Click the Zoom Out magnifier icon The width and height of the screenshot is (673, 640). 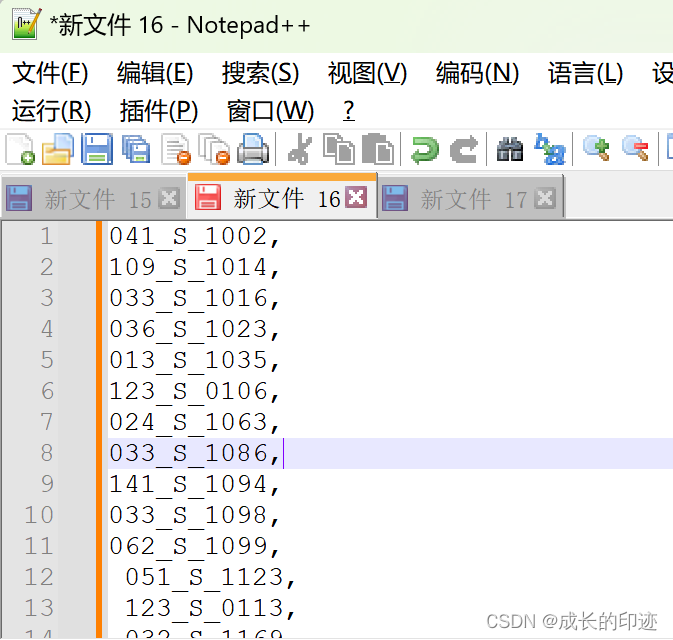click(x=636, y=148)
